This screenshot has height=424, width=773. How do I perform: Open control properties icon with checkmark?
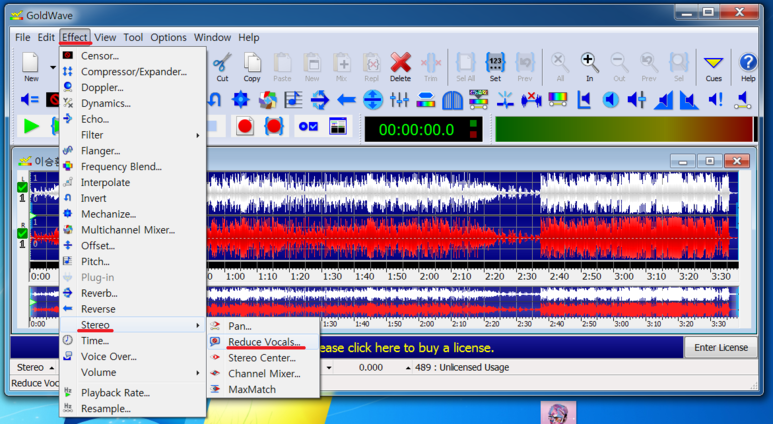308,127
